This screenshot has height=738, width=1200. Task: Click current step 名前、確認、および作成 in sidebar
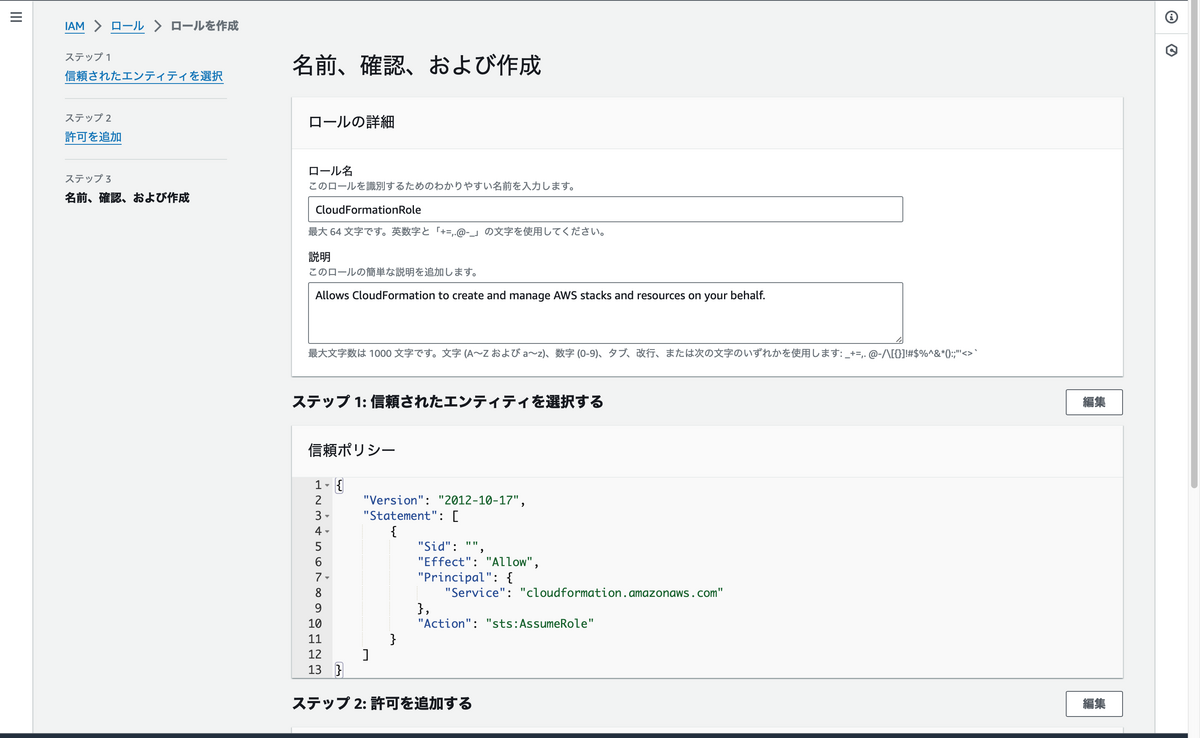point(127,198)
